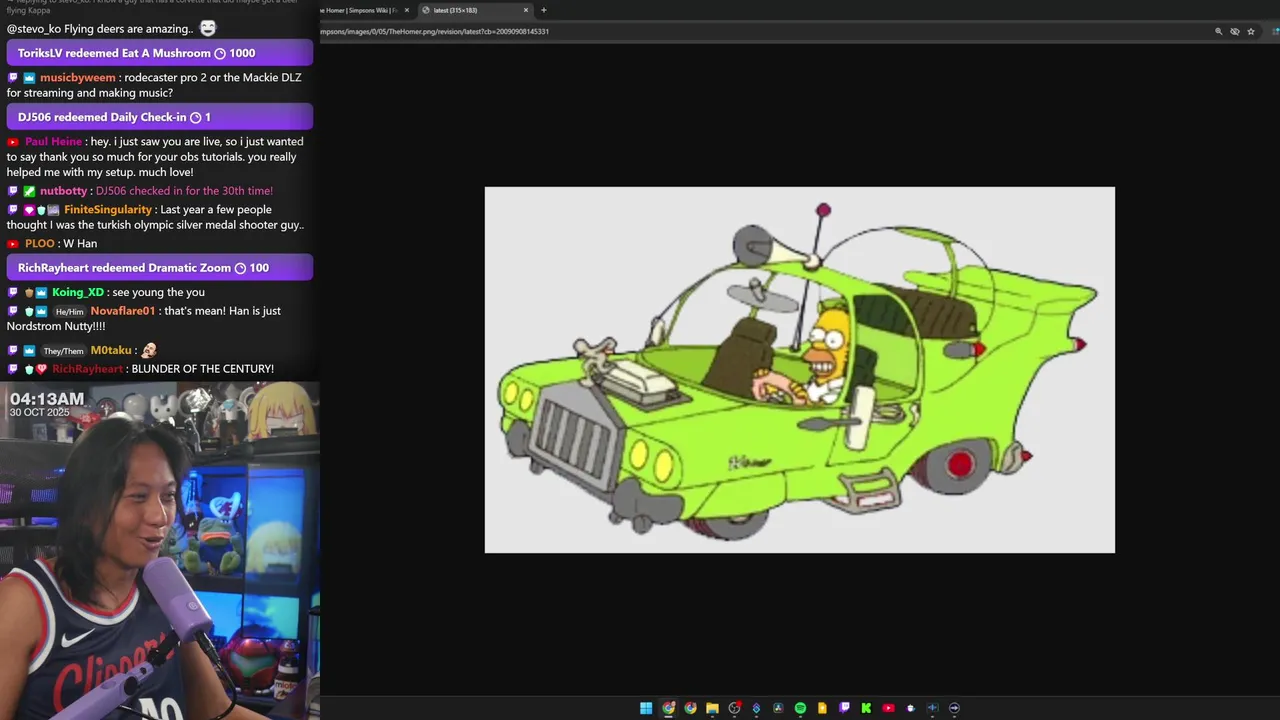This screenshot has height=720, width=1280.
Task: Click 'BLUNDER OF THE CENTURY!' chat message
Action: [203, 369]
